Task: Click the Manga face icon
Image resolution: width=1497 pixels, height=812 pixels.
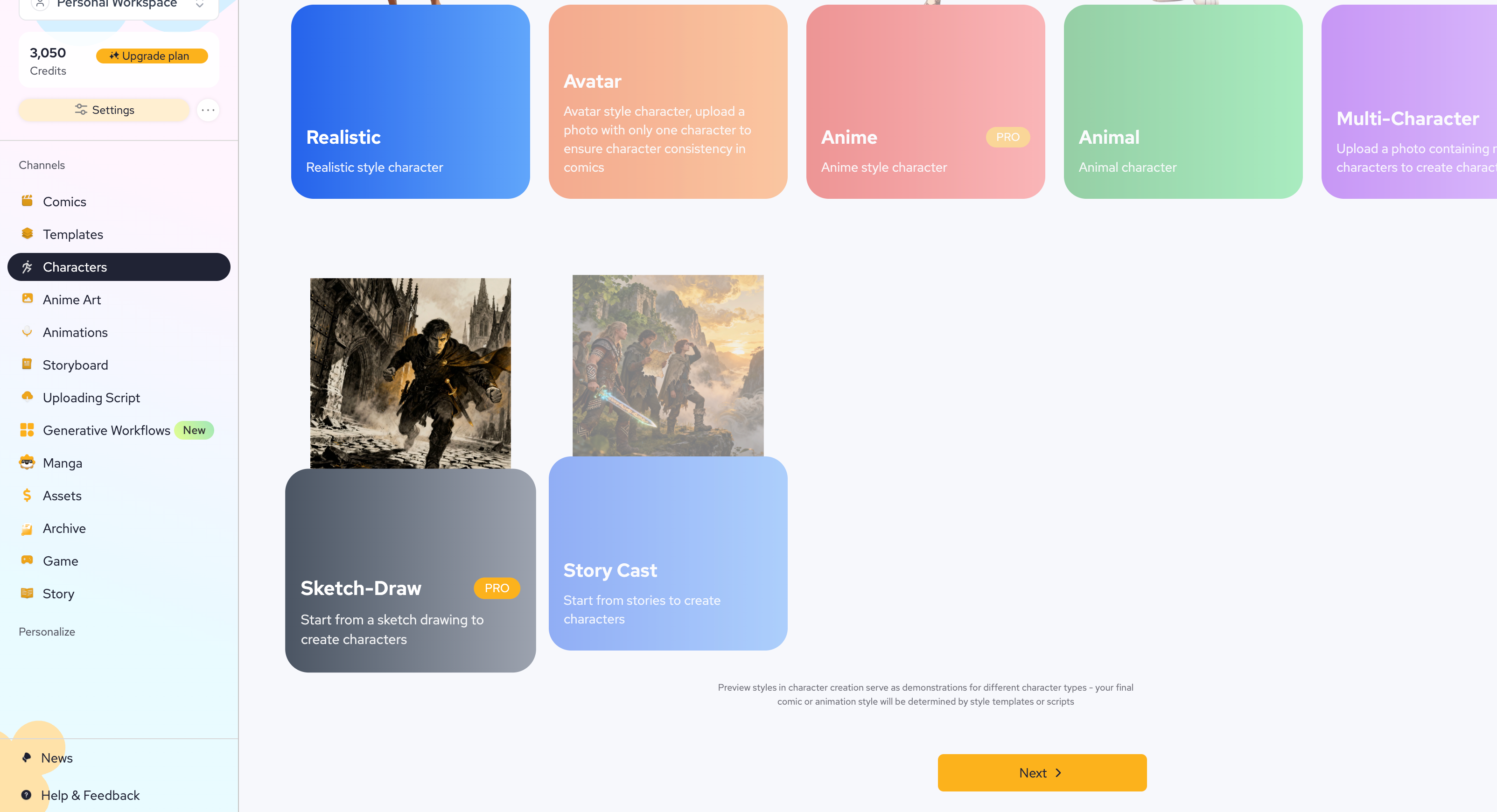Action: tap(28, 462)
